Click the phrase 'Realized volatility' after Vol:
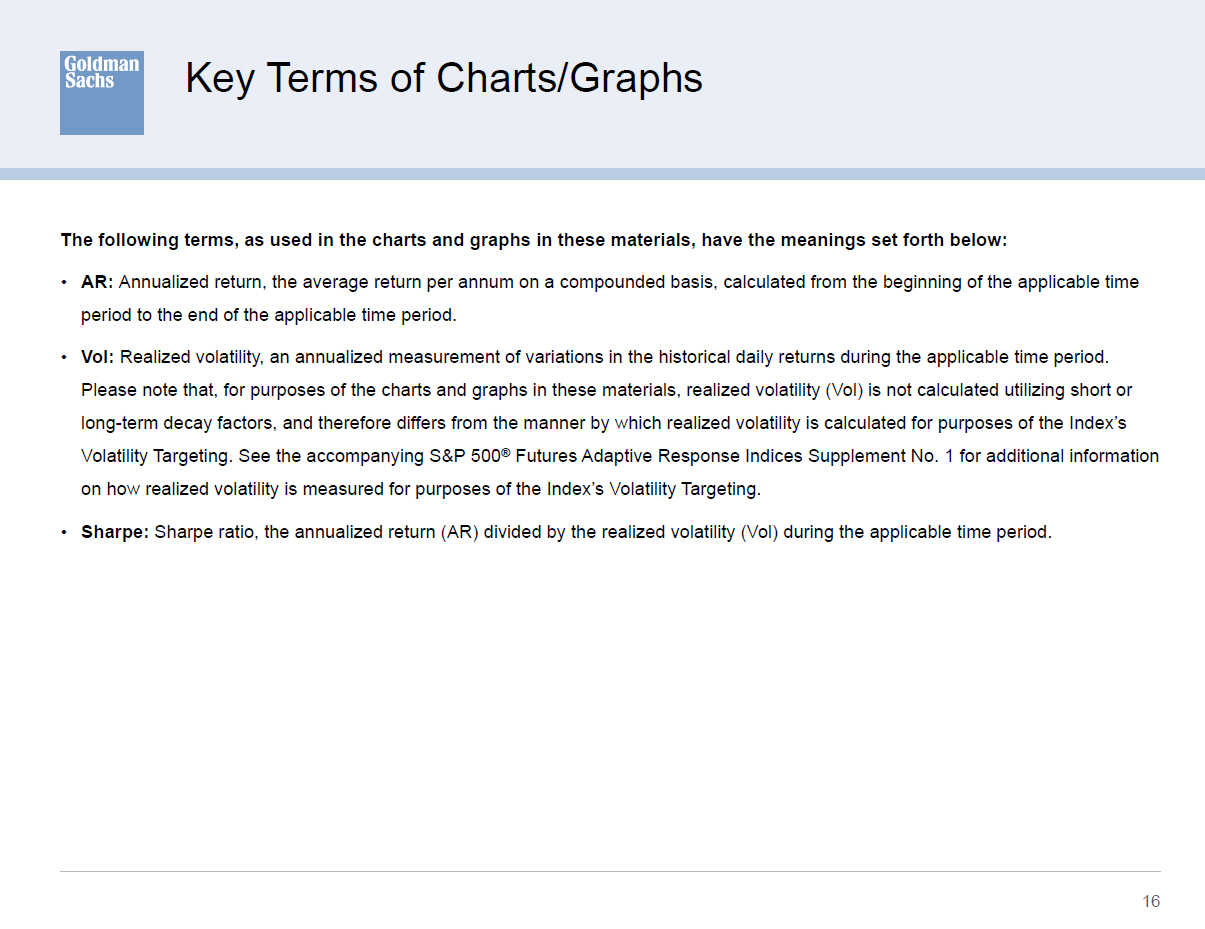This screenshot has width=1205, height=929. (190, 356)
